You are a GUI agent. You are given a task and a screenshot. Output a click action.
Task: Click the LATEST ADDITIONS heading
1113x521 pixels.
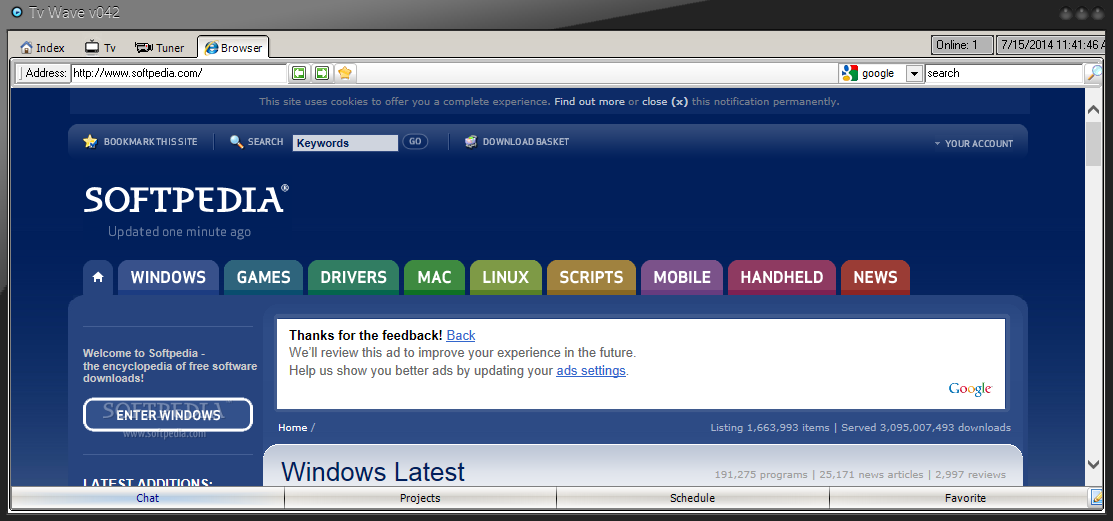point(148,483)
